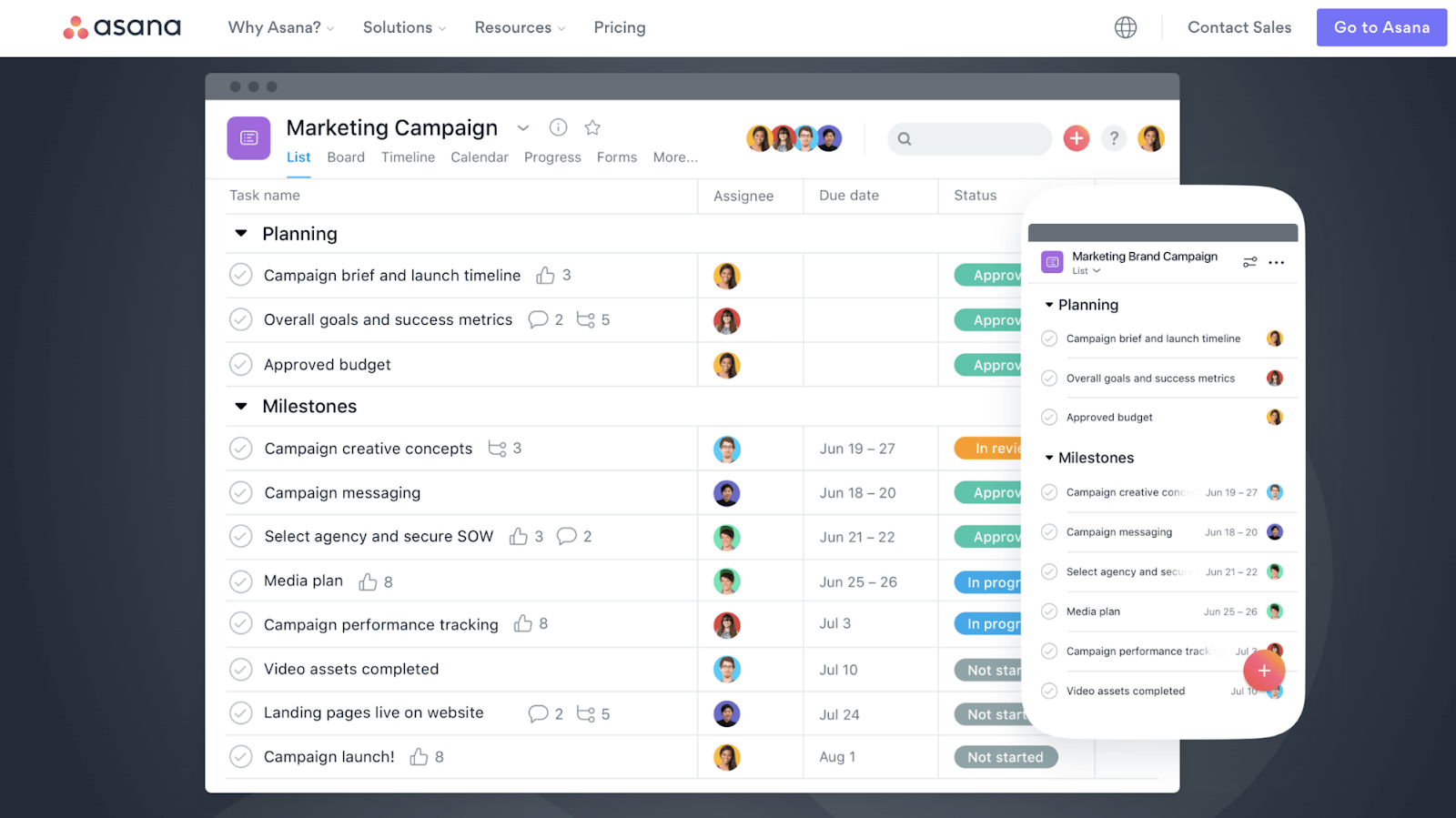Viewport: 1456px width, 818px height.
Task: Switch to the Timeline tab
Action: coord(408,157)
